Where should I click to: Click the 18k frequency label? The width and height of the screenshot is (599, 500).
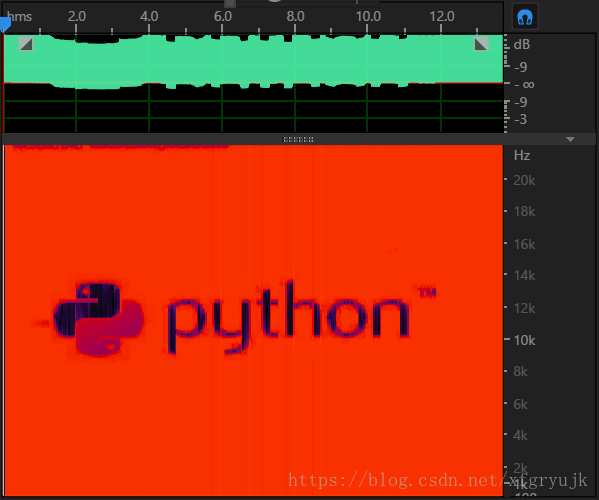(x=525, y=211)
